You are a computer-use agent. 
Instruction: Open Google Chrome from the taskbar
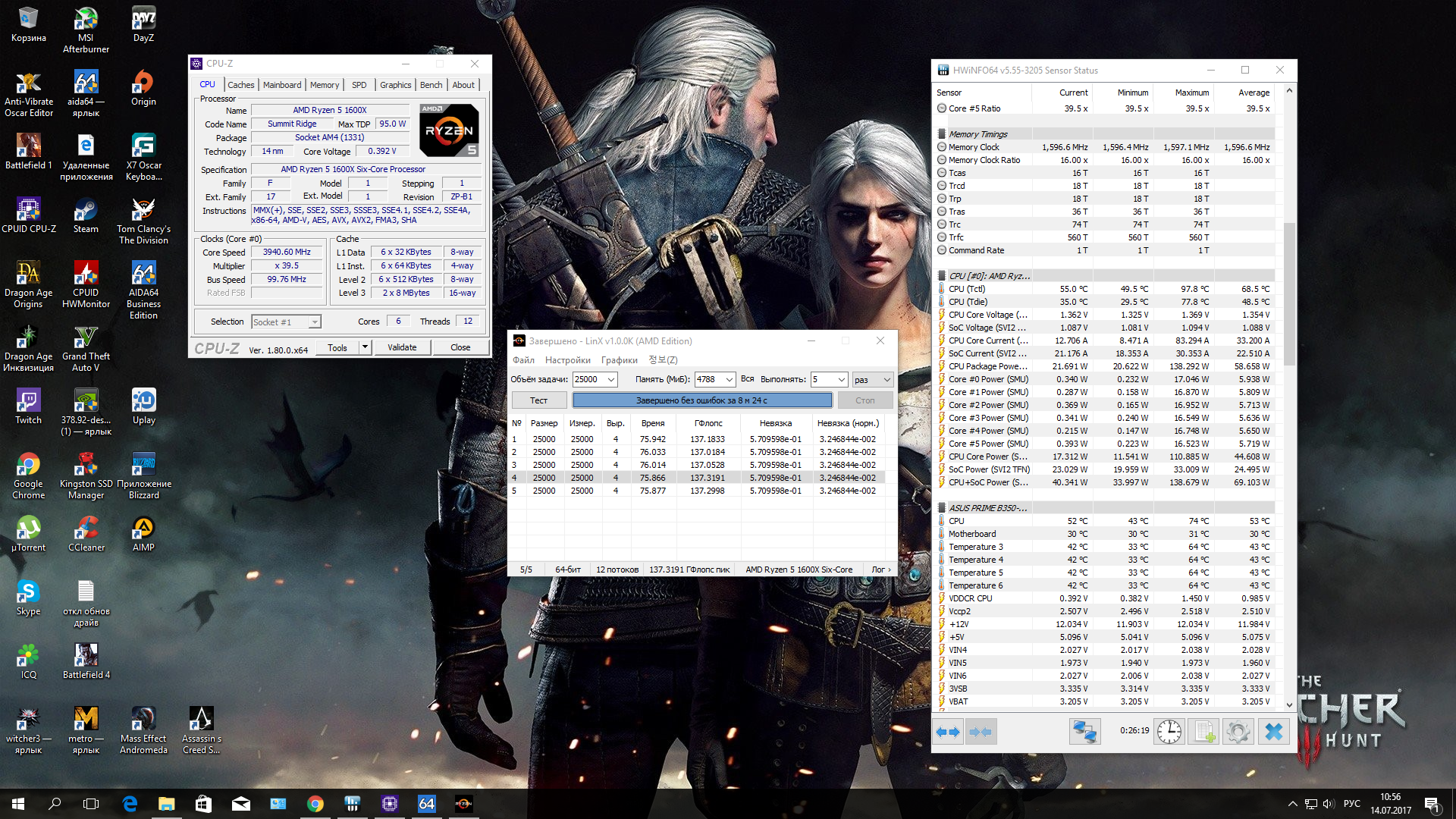(315, 803)
